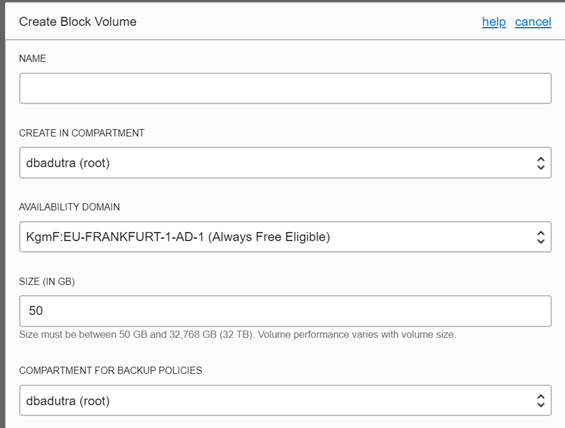Open the Create In Compartment dropdown
565x428 pixels.
click(285, 162)
